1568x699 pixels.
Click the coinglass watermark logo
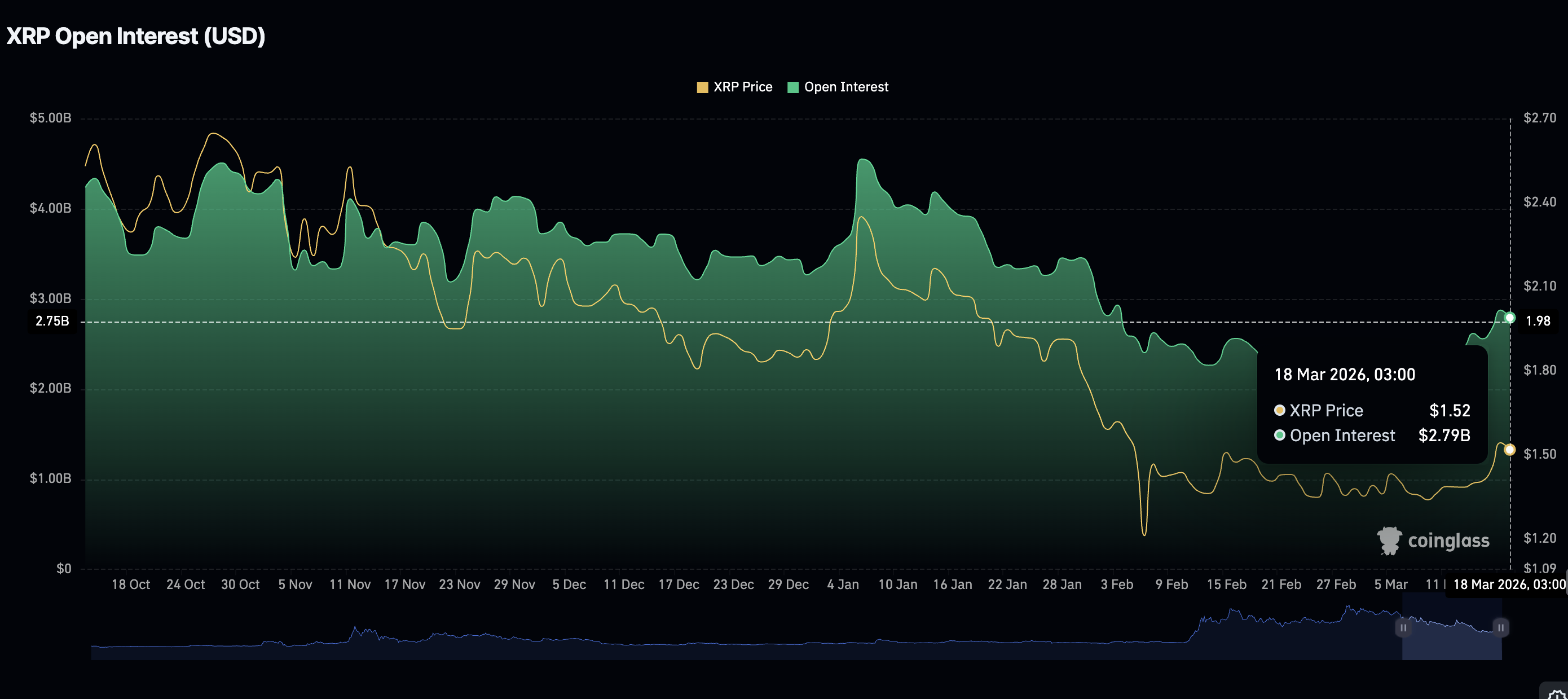pyautogui.click(x=1433, y=540)
